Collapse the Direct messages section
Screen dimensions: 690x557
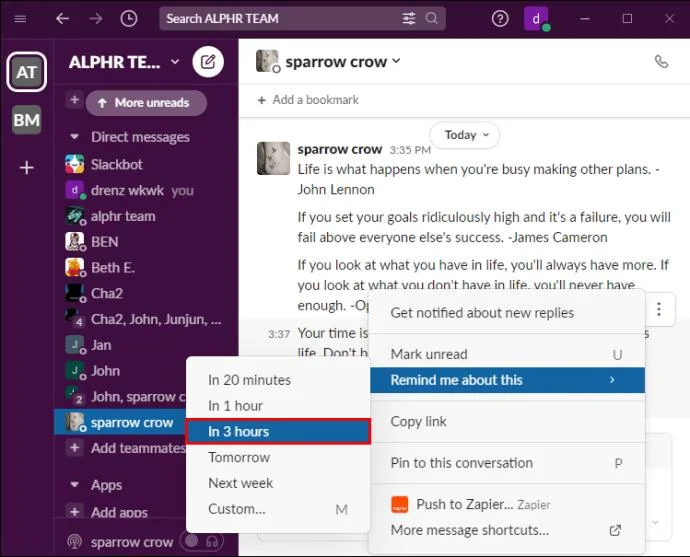pyautogui.click(x=74, y=137)
